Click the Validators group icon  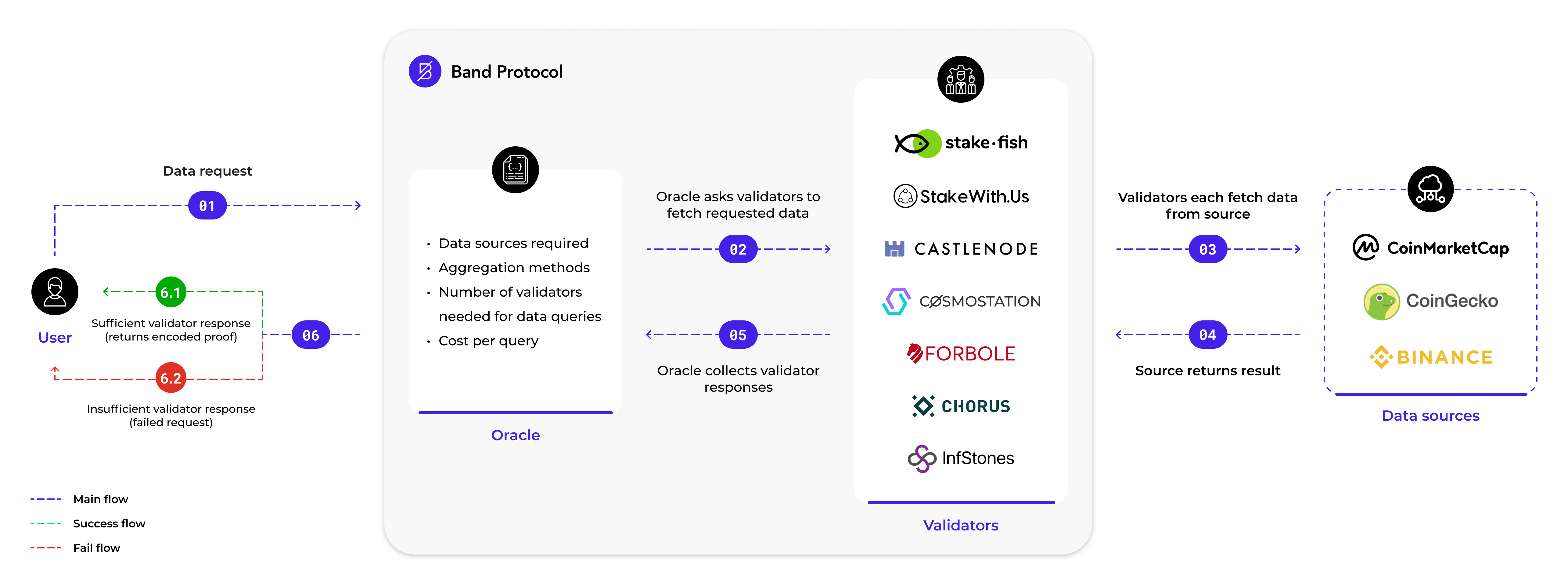click(x=961, y=79)
